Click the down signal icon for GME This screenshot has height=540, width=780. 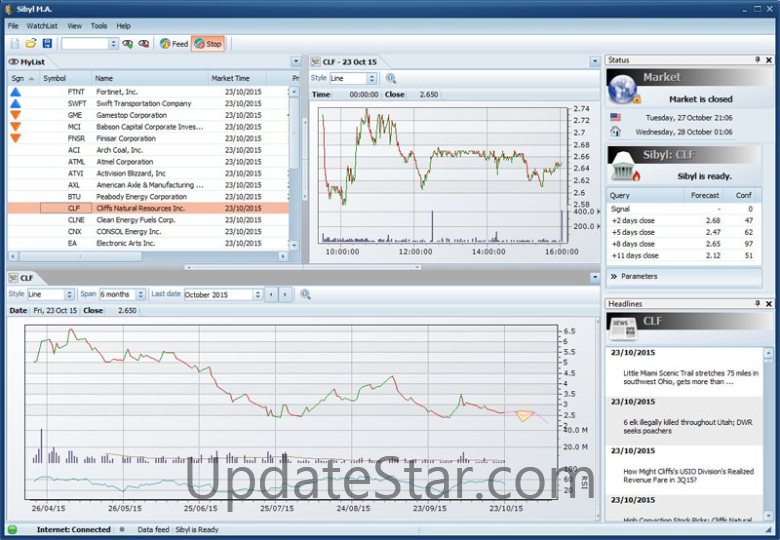[15, 115]
